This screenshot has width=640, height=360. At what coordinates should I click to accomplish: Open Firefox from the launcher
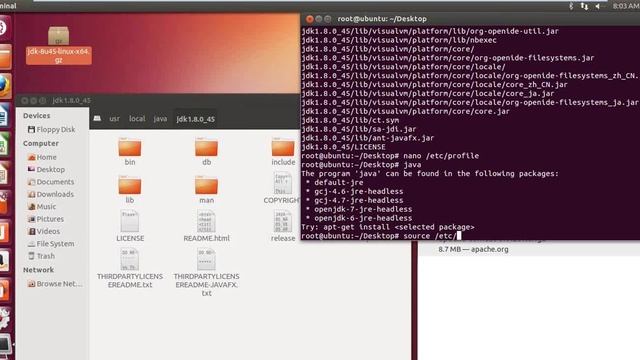(4, 86)
